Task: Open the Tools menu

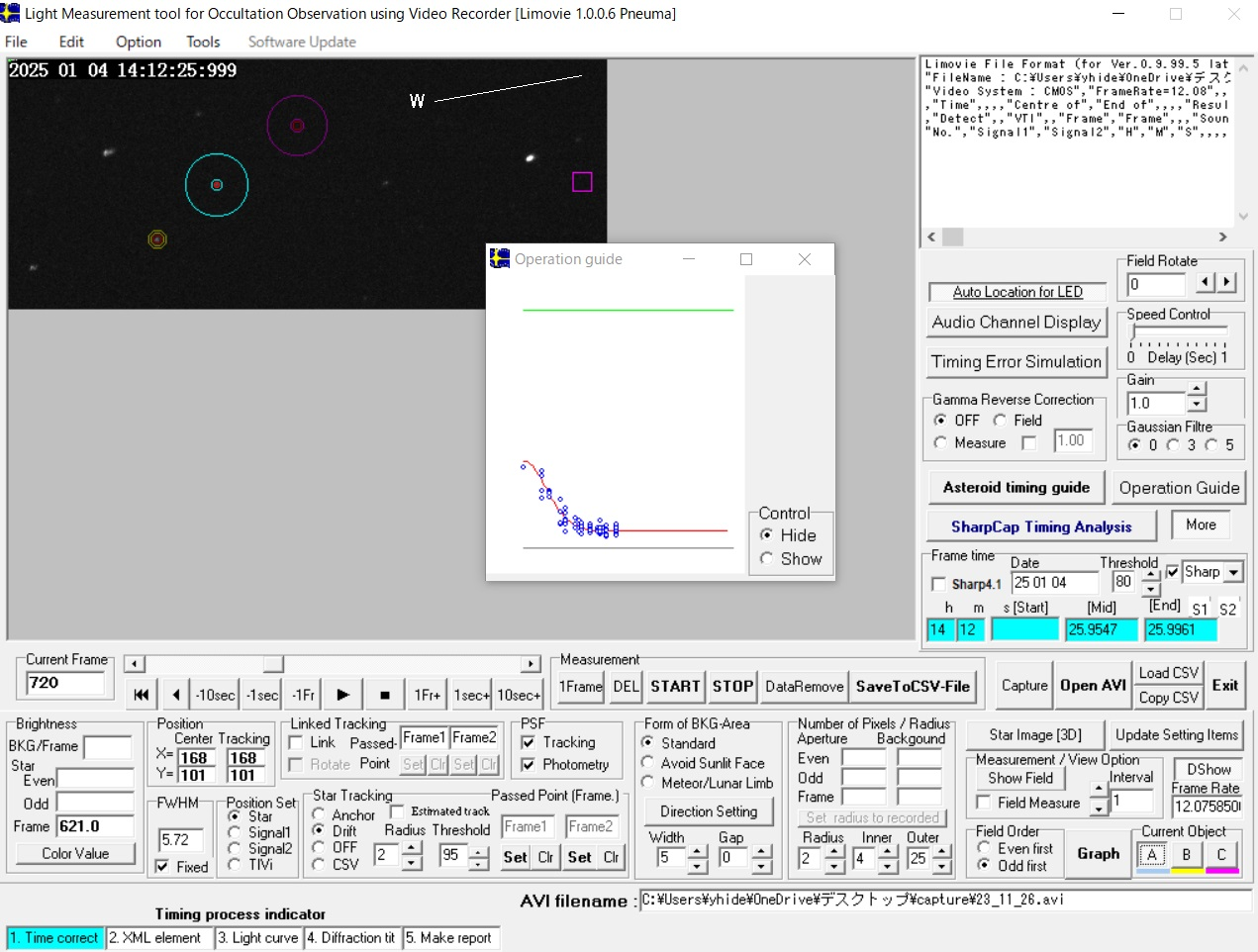Action: tap(203, 42)
